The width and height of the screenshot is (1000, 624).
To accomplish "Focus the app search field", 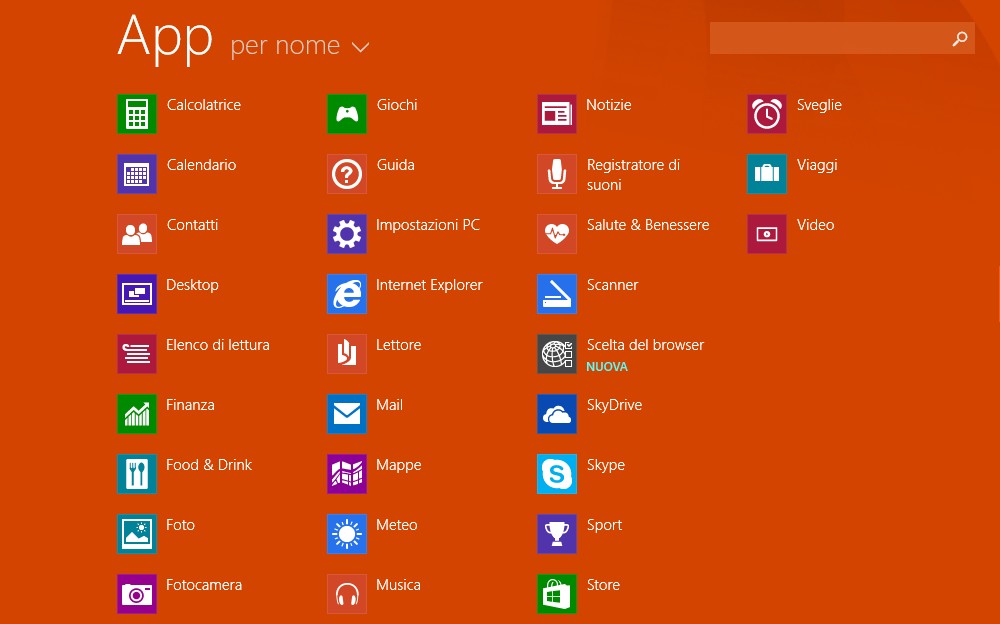I will coord(842,38).
